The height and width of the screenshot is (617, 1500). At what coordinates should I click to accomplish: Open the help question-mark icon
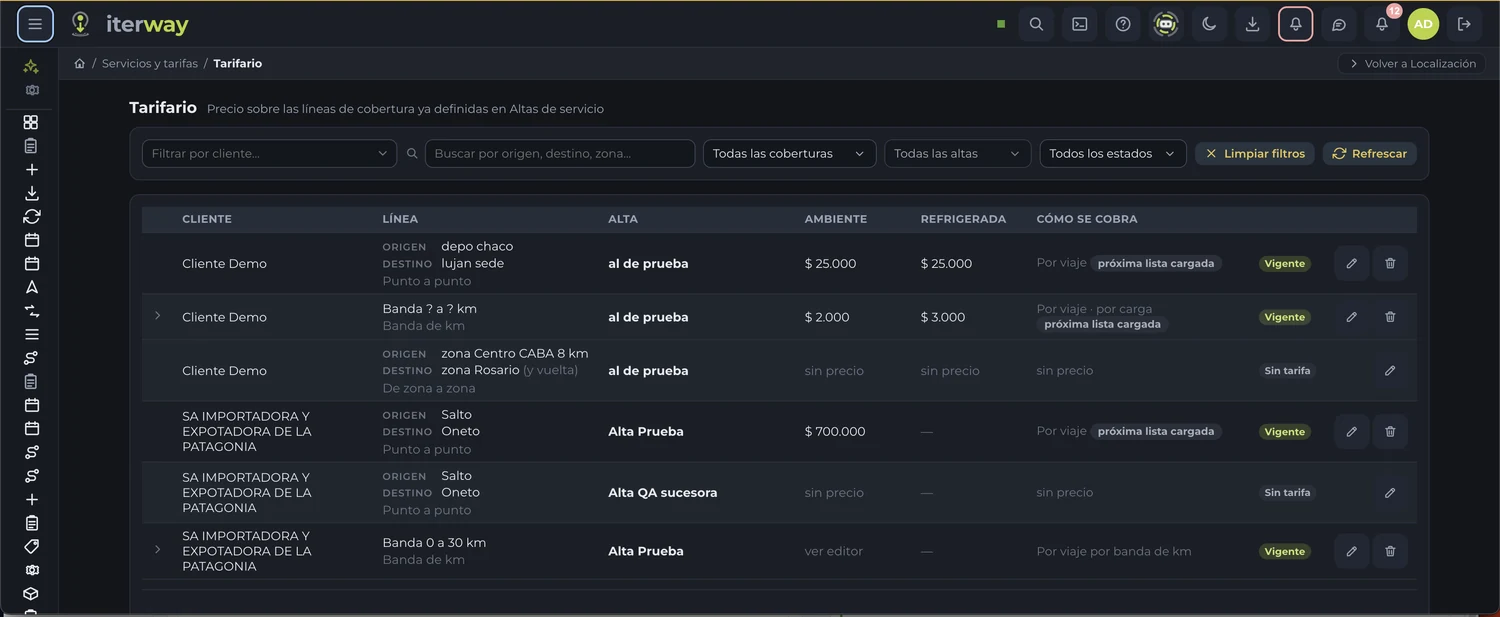(1123, 24)
